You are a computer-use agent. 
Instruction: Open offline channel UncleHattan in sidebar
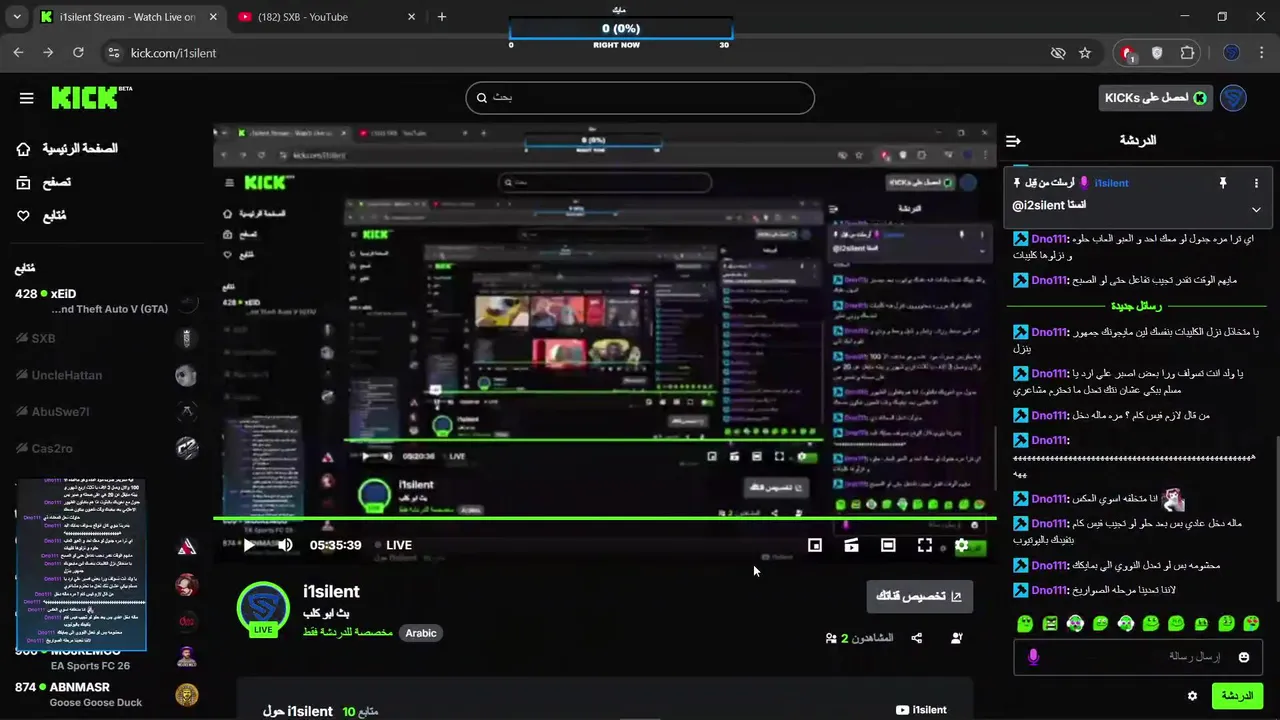(x=105, y=375)
